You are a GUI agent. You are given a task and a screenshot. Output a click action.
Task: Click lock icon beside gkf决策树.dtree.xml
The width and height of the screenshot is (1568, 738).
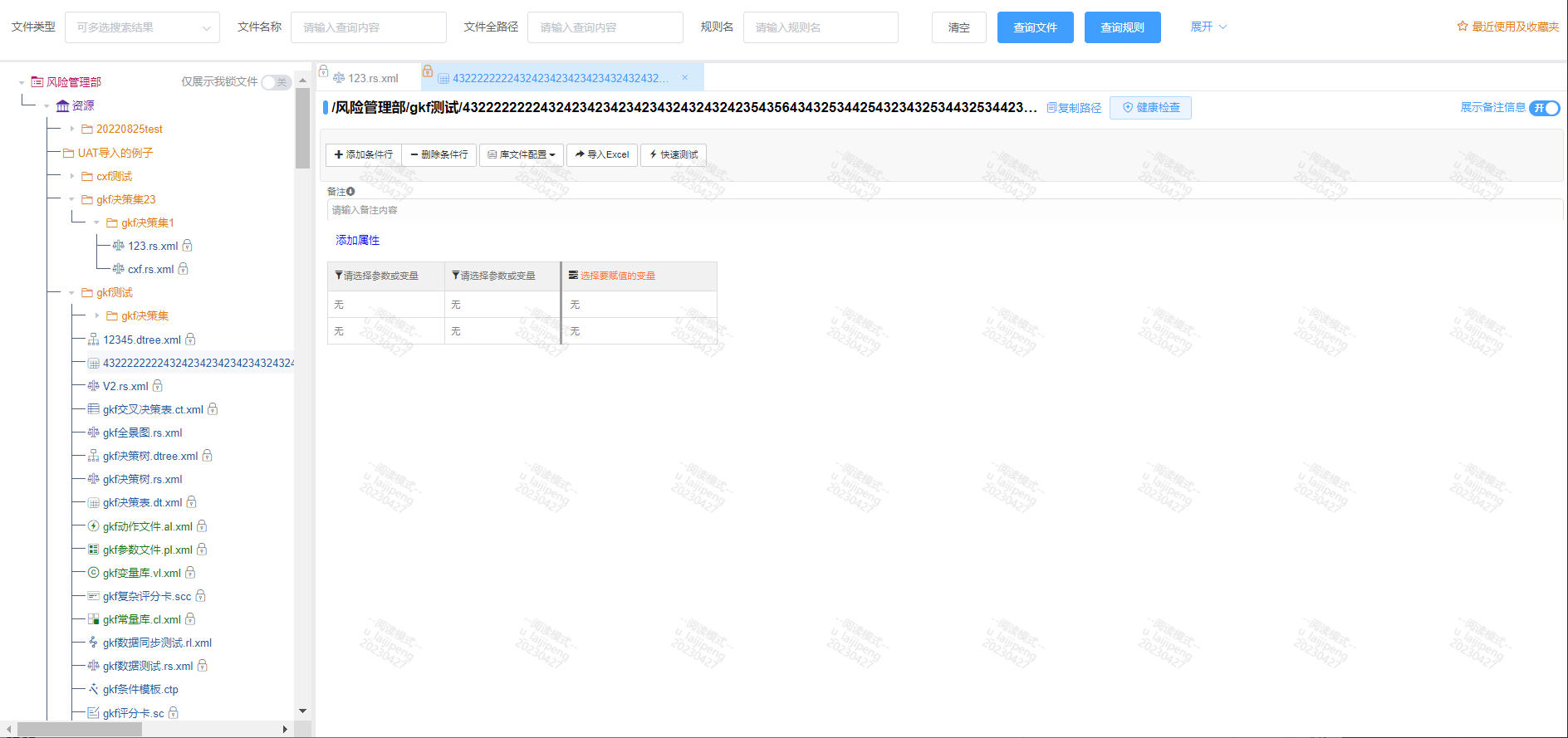point(208,456)
